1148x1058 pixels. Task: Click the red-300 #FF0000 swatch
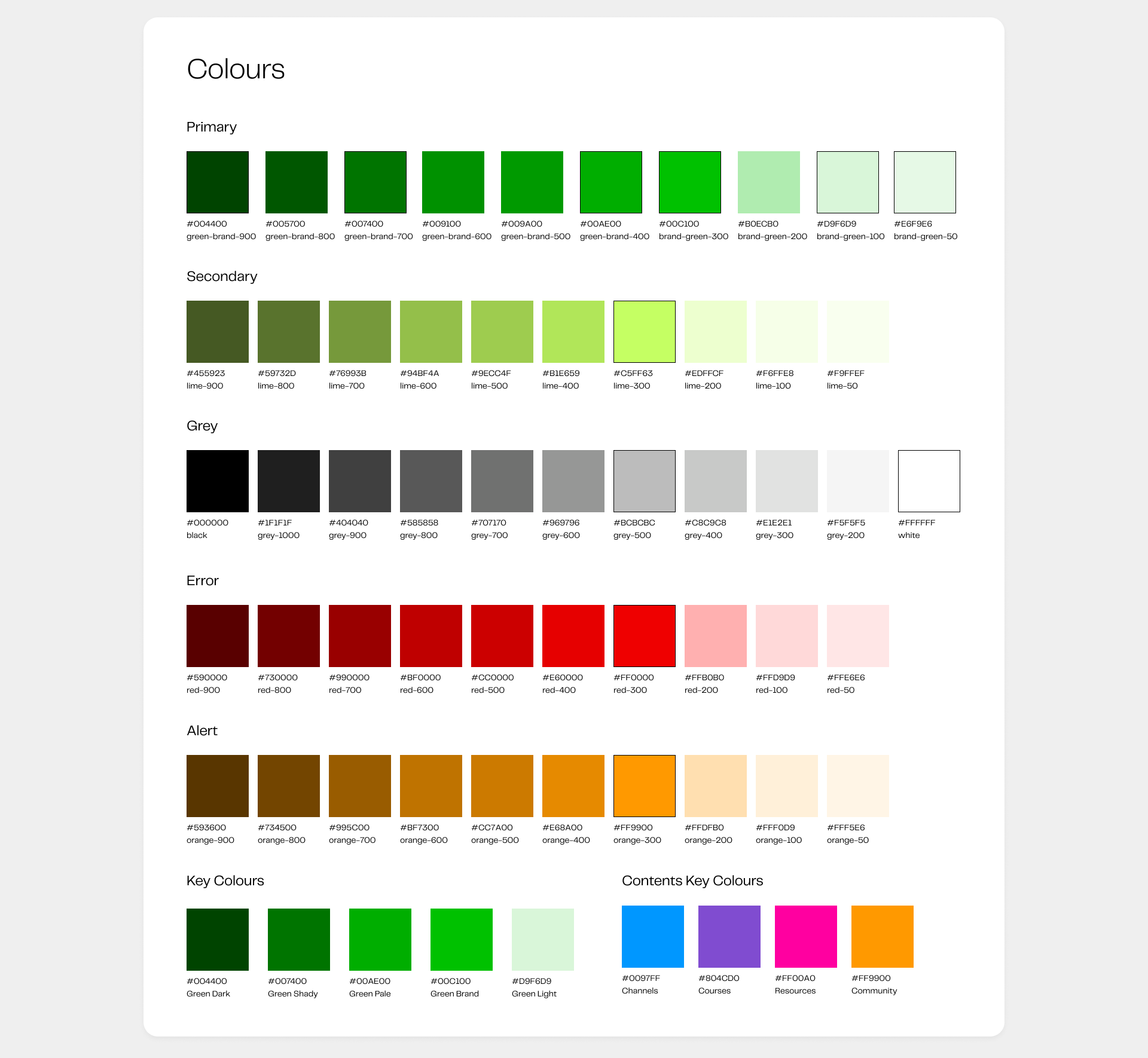coord(645,636)
